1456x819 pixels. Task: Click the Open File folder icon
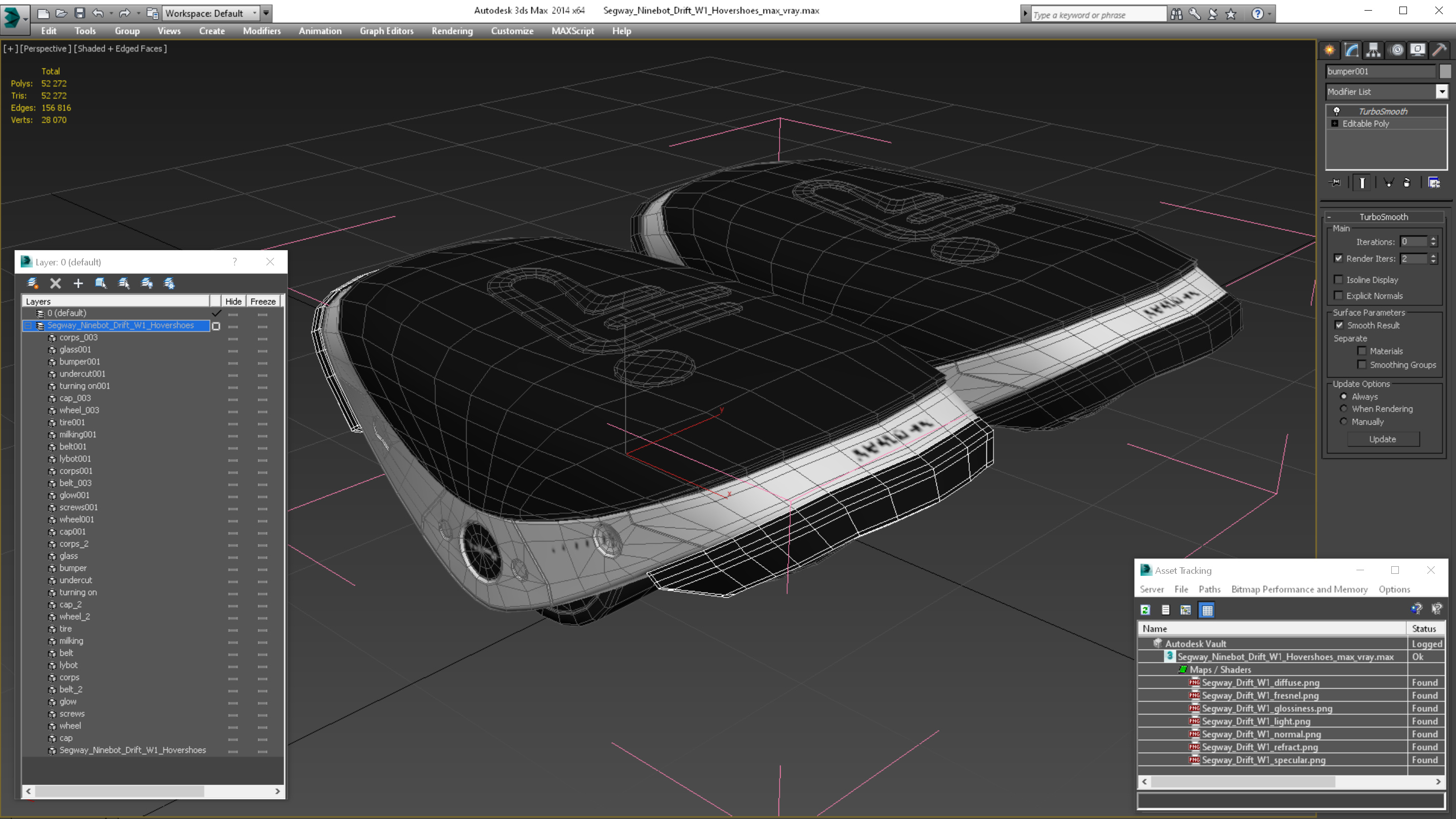(x=61, y=13)
